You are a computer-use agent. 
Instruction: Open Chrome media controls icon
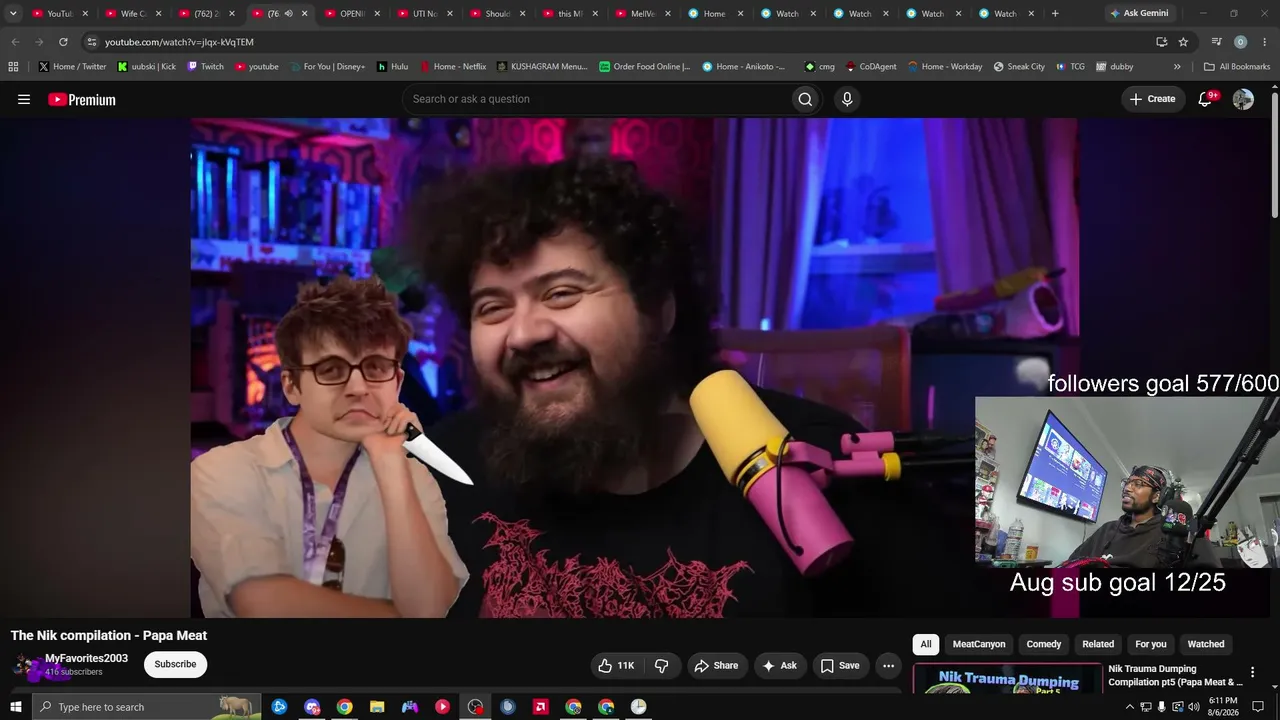(1216, 42)
